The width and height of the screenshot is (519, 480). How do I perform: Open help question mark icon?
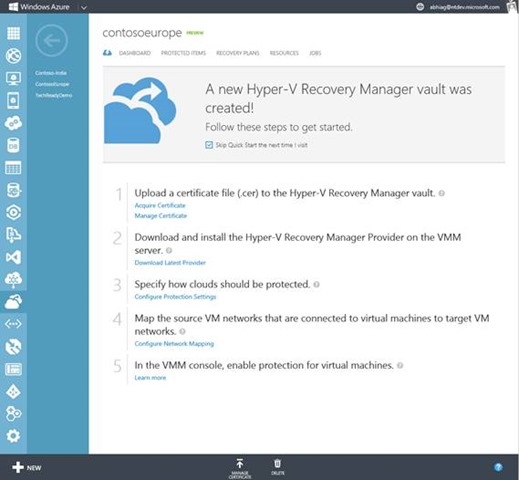click(498, 467)
